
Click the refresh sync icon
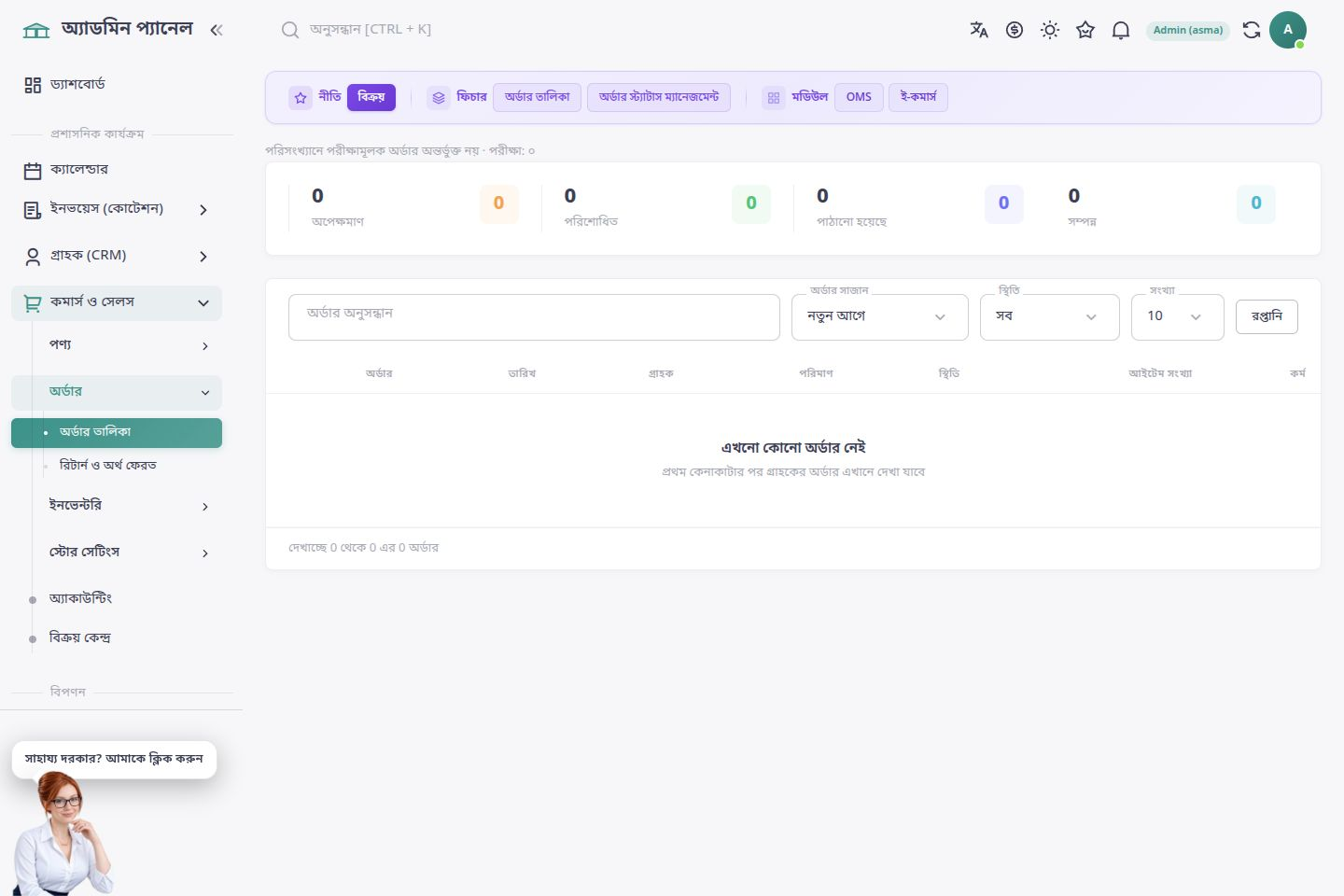[1252, 30]
